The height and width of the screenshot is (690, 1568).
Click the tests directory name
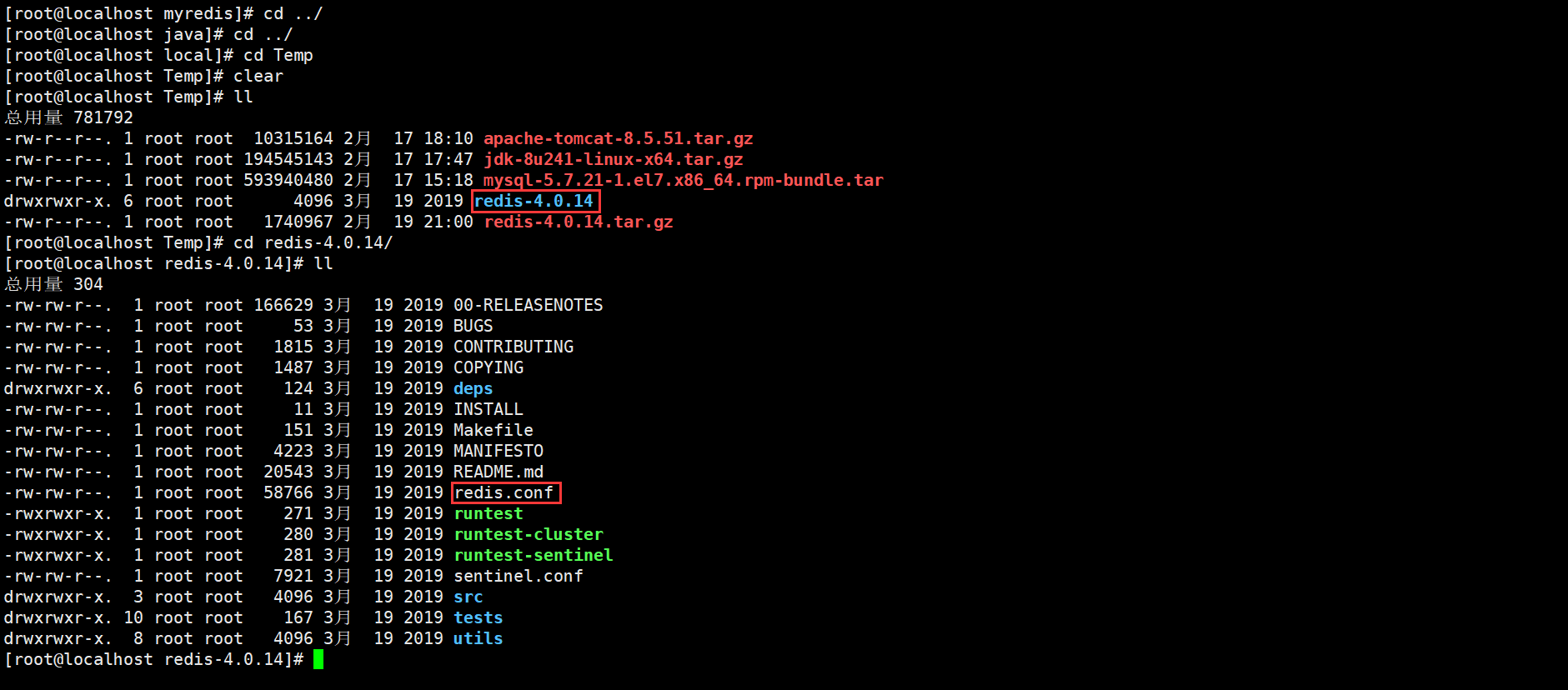478,617
